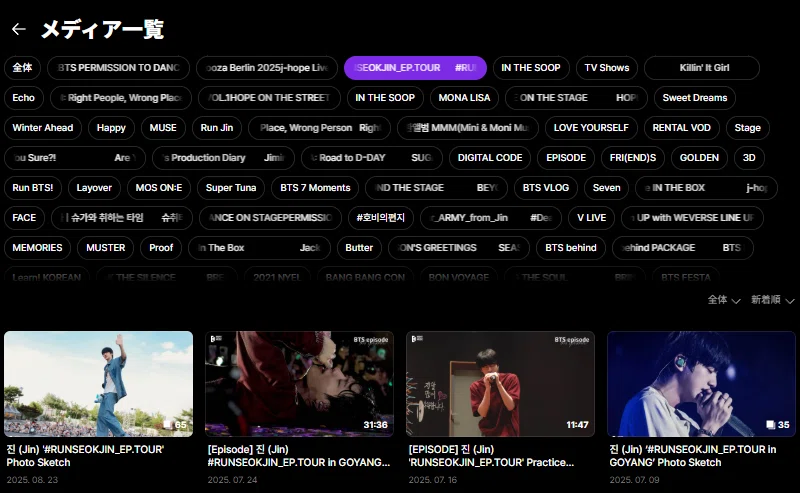Click the メディア一覧 page heading
The image size is (800, 493).
tap(103, 29)
